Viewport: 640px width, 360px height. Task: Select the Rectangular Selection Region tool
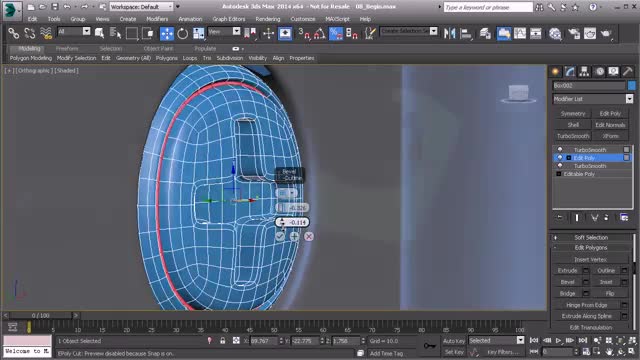click(132, 33)
